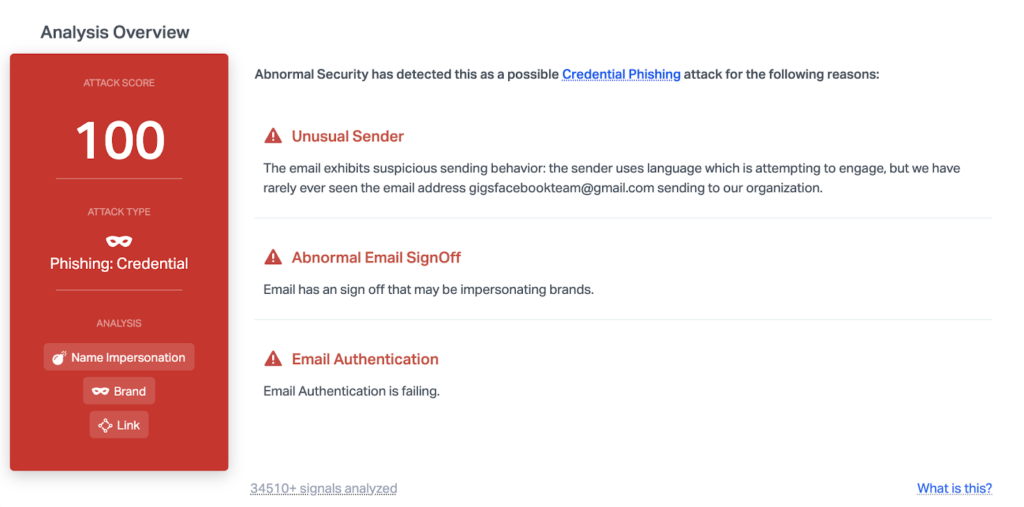This screenshot has width=1024, height=507.
Task: Click the Abnormal Email SignOff warning icon
Action: pos(273,258)
